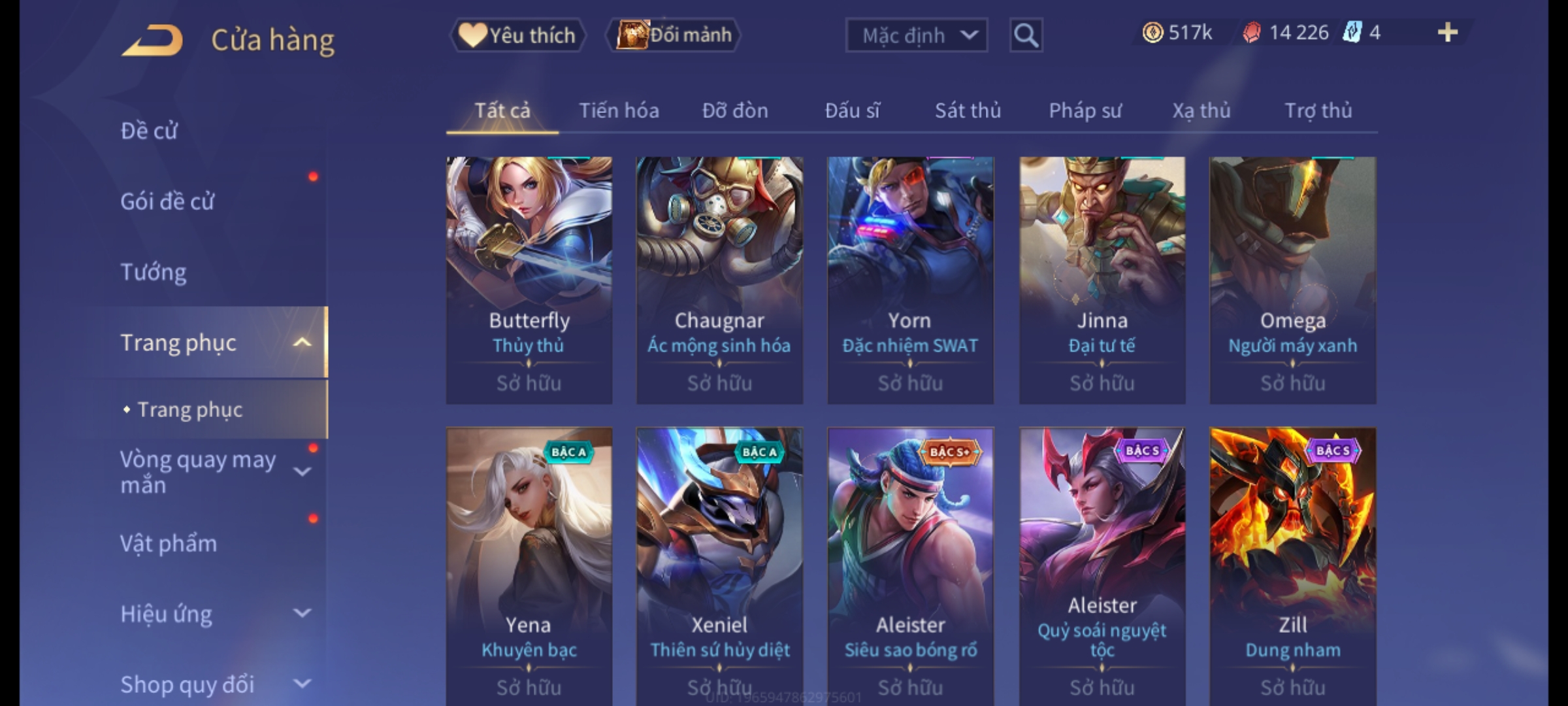Open the search magnifier icon
1568x706 pixels.
[x=1026, y=35]
